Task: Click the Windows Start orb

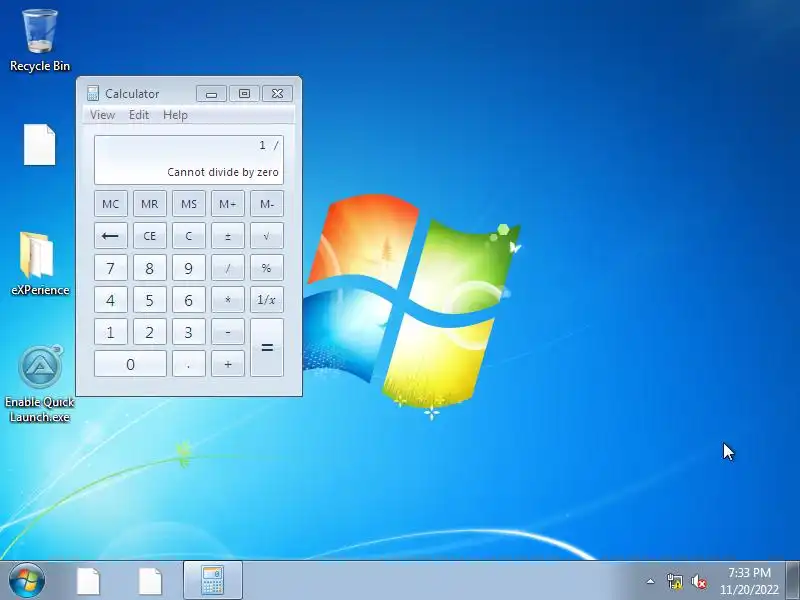Action: [x=27, y=581]
